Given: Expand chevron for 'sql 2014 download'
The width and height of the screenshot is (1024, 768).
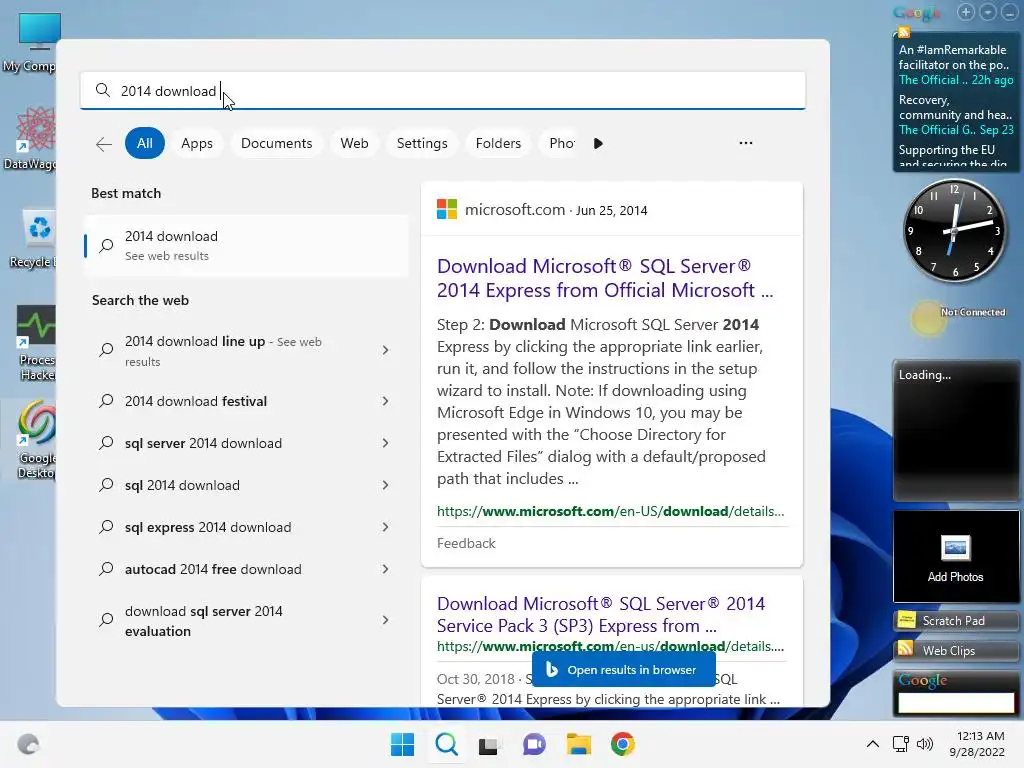Looking at the screenshot, I should tap(385, 485).
